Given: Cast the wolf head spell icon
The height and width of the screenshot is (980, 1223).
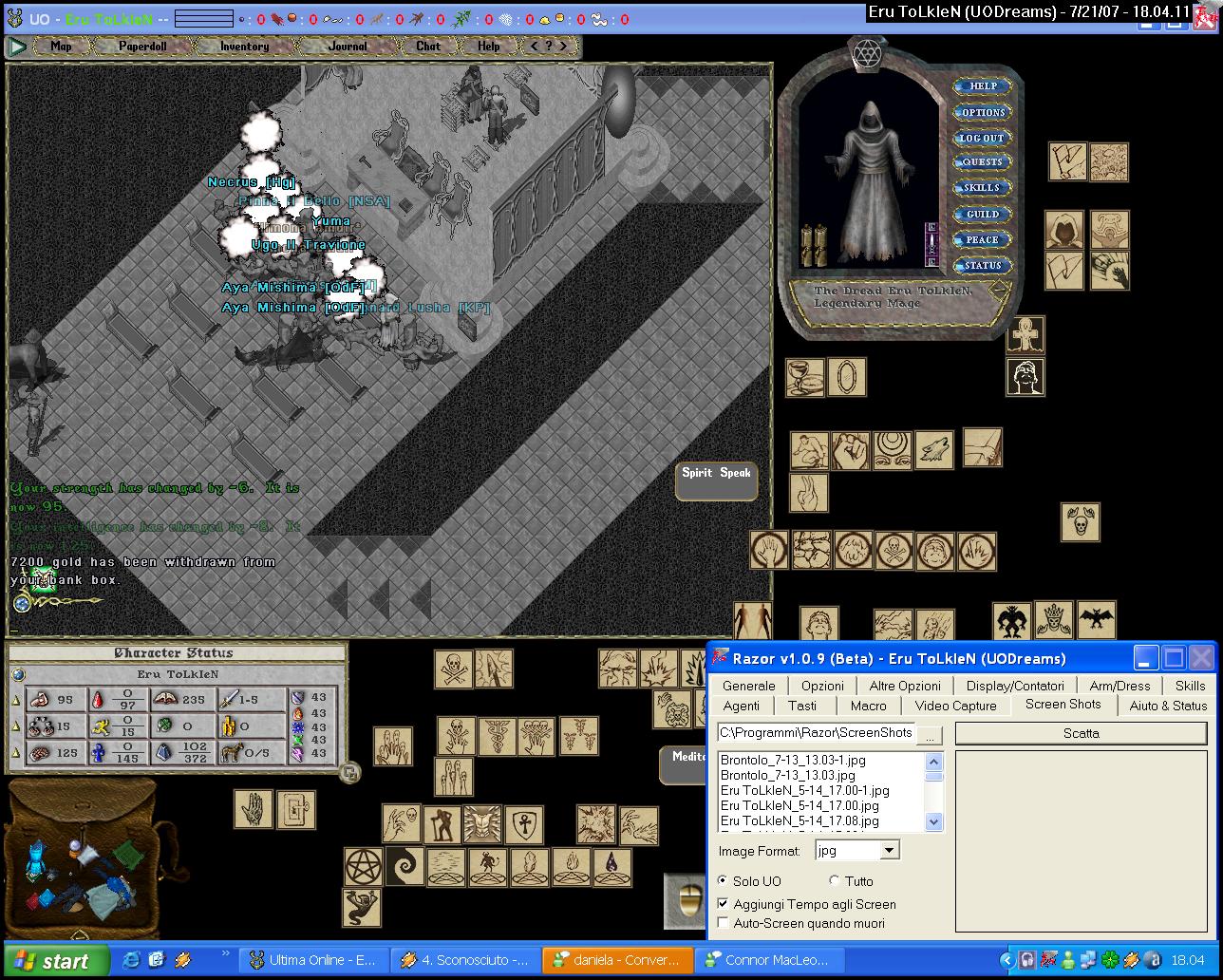Looking at the screenshot, I should (x=933, y=450).
